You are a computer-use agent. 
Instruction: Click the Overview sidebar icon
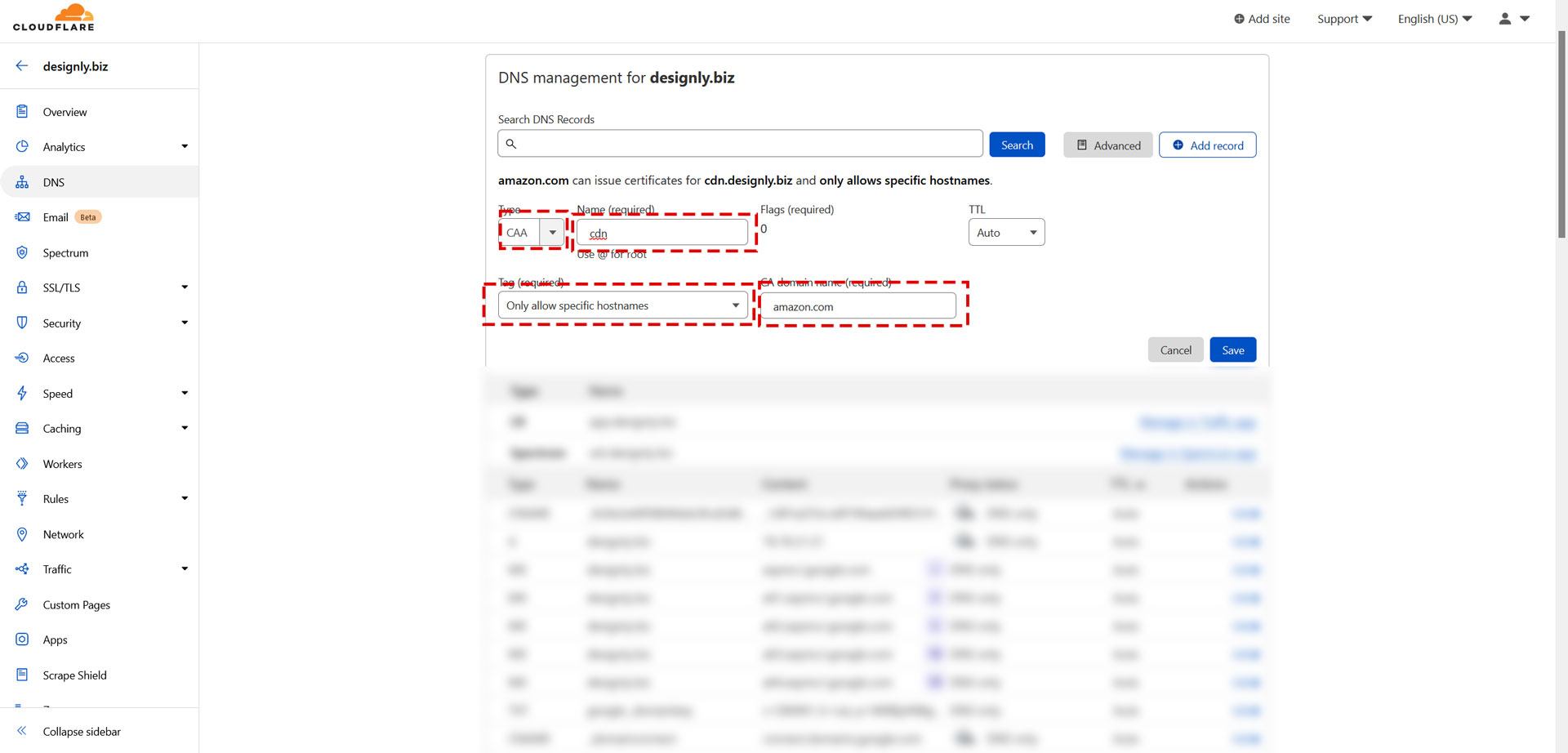pos(22,112)
